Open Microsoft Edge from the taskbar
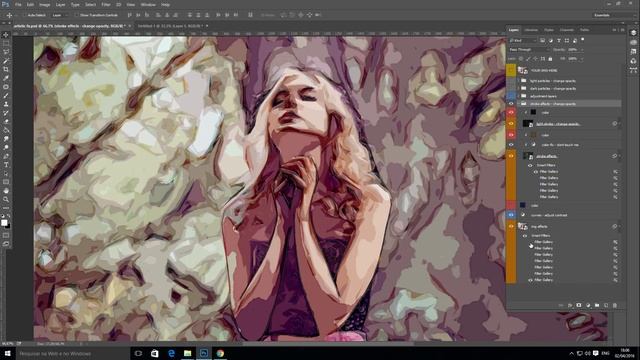This screenshot has height=360, width=640. tap(171, 353)
